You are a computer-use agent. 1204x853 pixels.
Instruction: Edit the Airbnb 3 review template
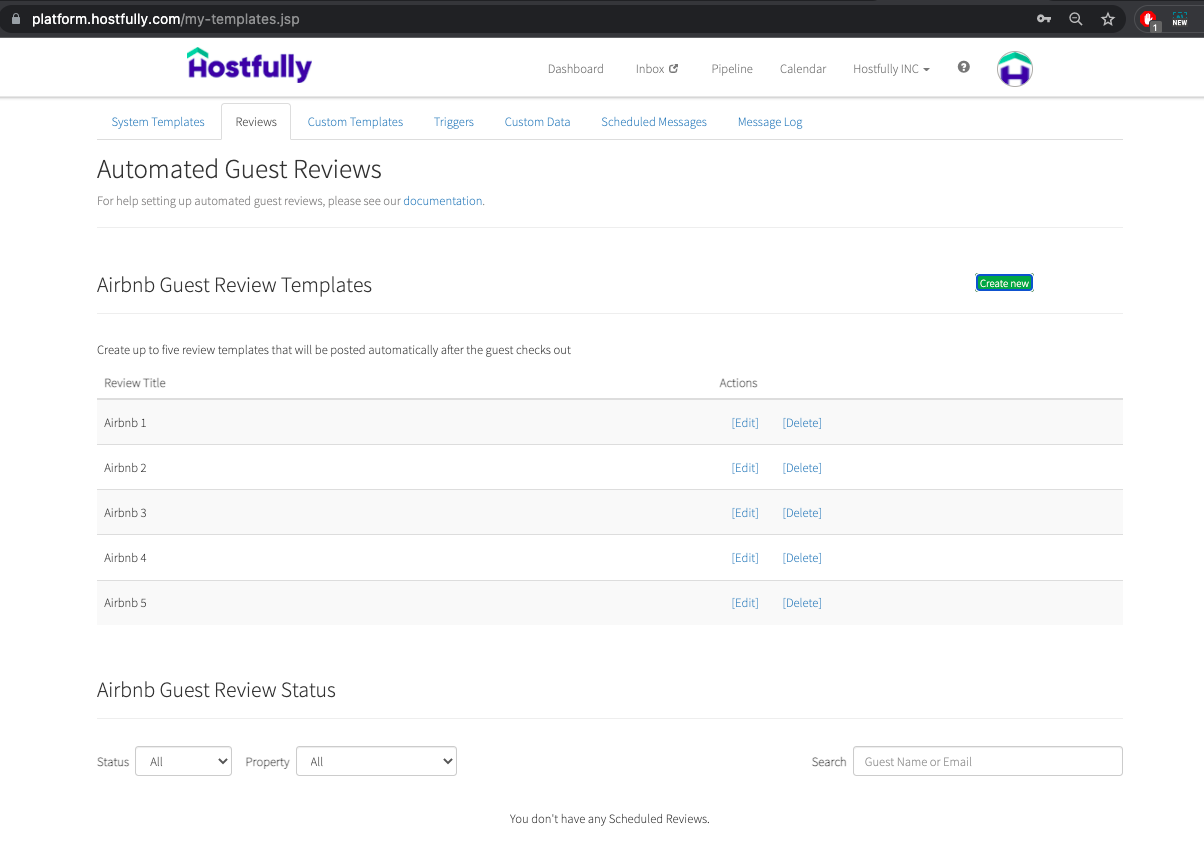point(744,512)
